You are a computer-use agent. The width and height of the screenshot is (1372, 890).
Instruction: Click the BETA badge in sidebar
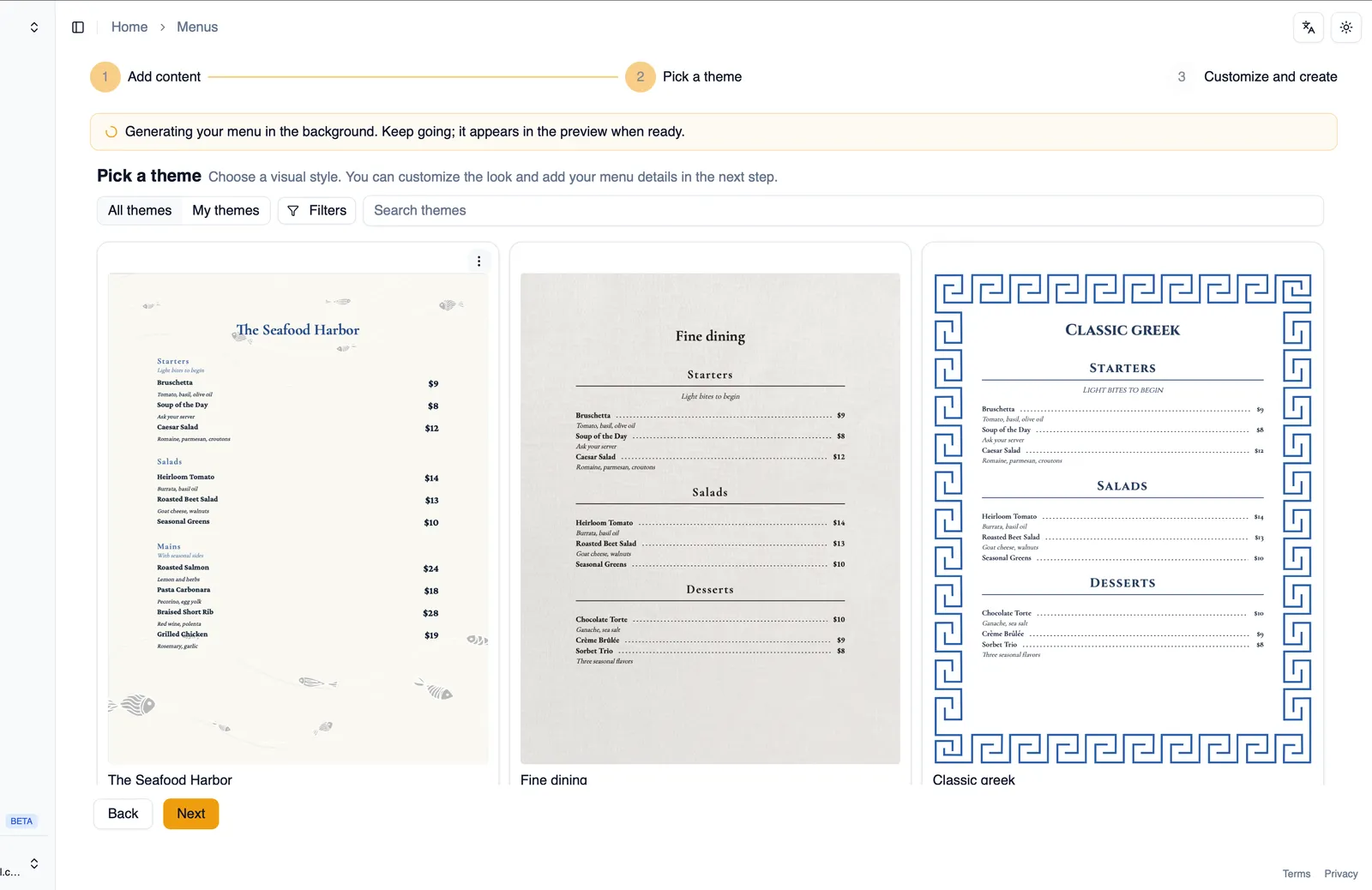tap(21, 821)
